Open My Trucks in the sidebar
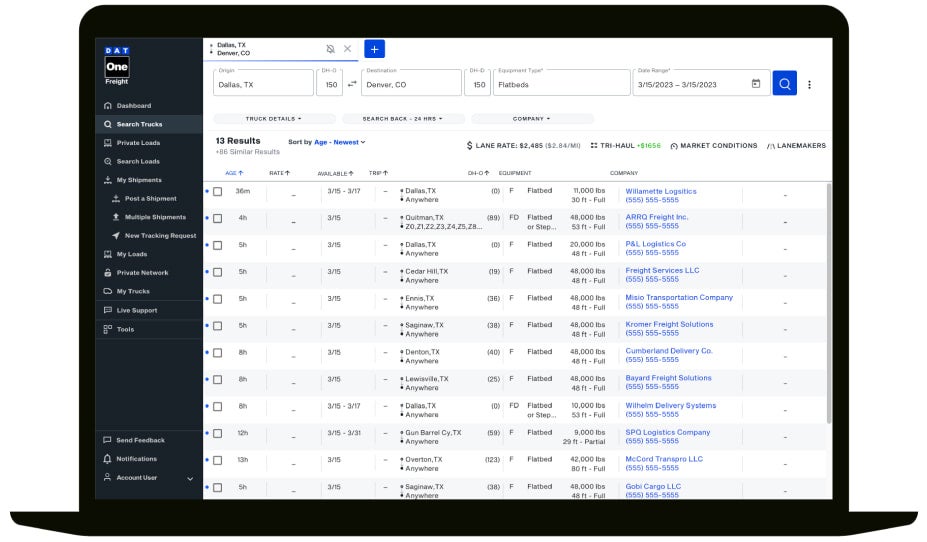The image size is (927, 542). pyautogui.click(x=149, y=291)
